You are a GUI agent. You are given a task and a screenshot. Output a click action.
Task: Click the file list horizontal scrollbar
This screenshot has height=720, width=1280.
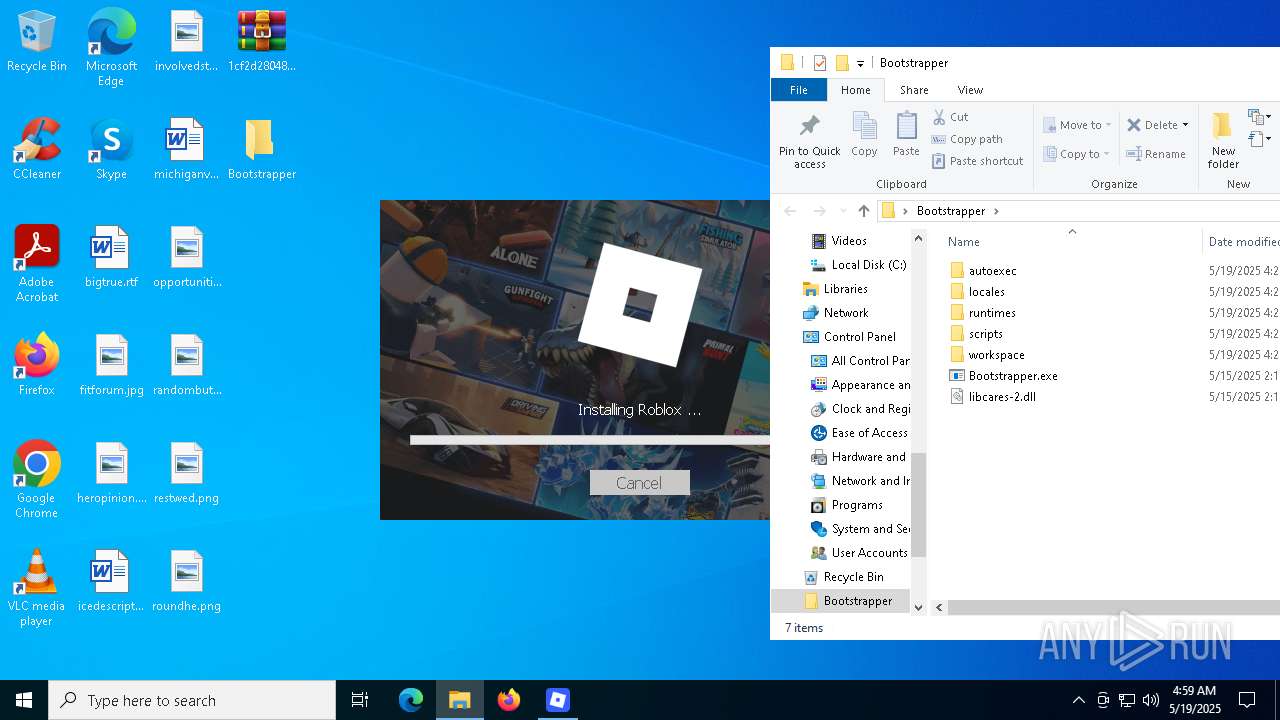click(x=1114, y=607)
